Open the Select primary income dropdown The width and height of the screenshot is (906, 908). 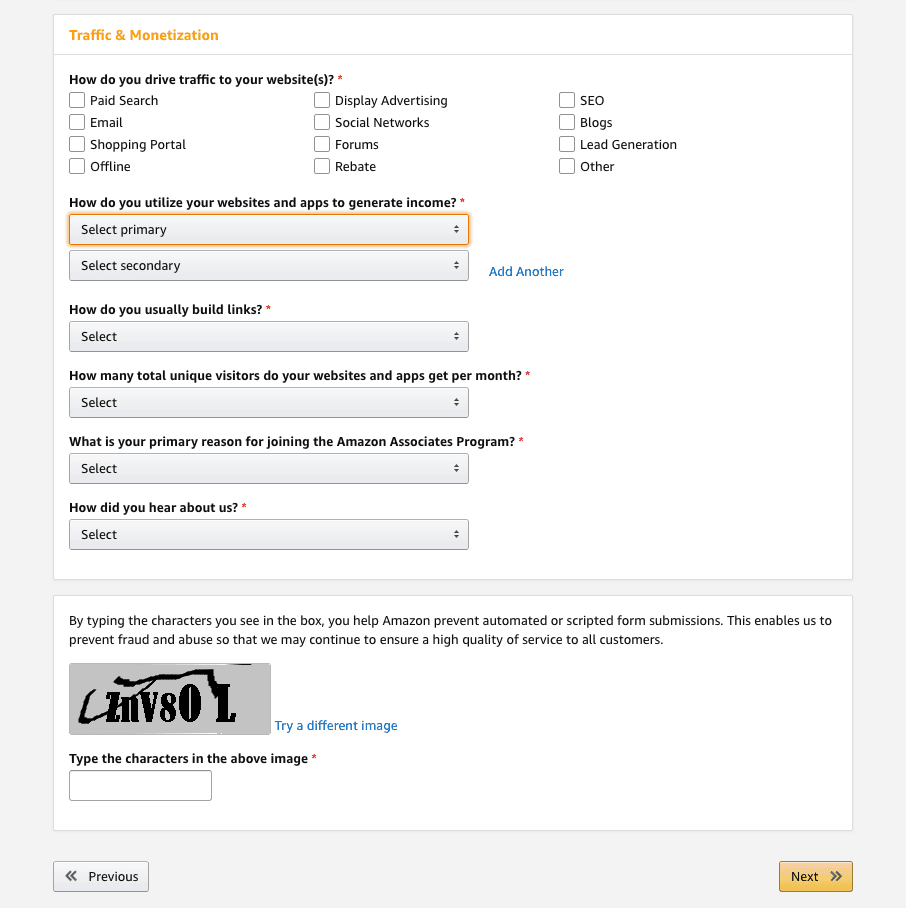point(268,229)
